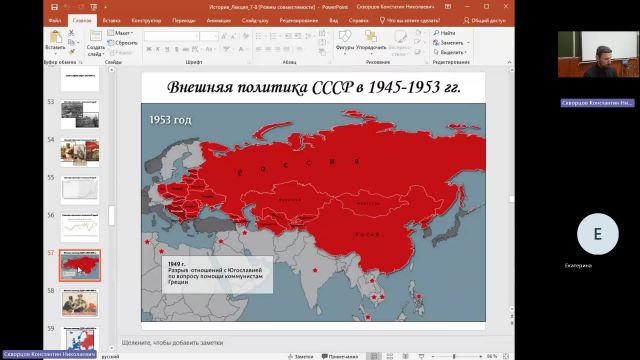
Task: Open the Выделить select dropdown
Action: click(x=450, y=52)
